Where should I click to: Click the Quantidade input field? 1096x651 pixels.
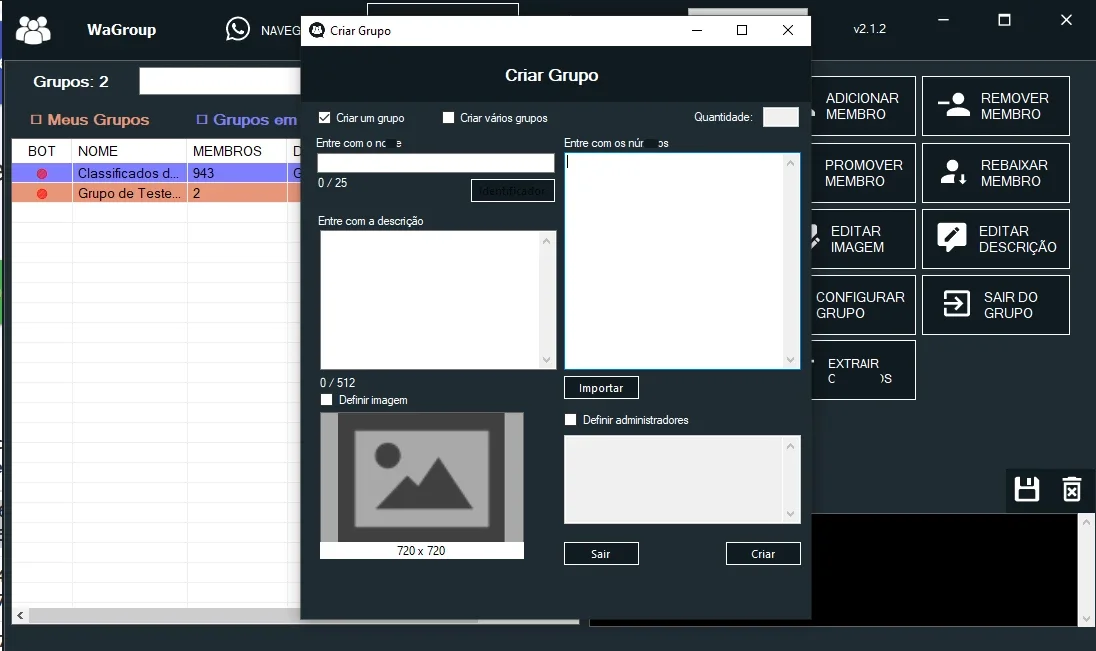point(781,117)
